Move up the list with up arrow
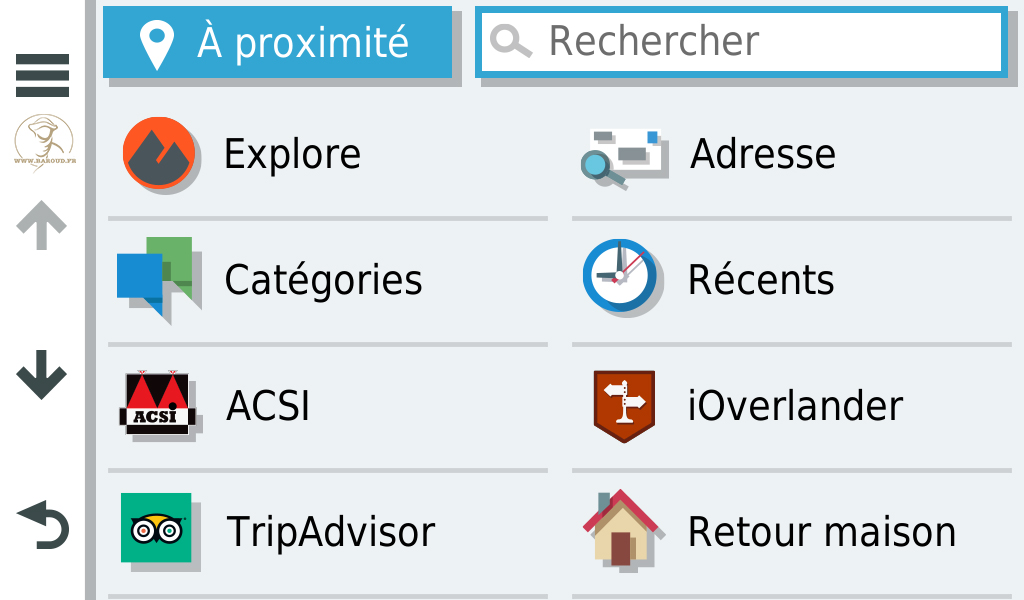 click(x=41, y=225)
